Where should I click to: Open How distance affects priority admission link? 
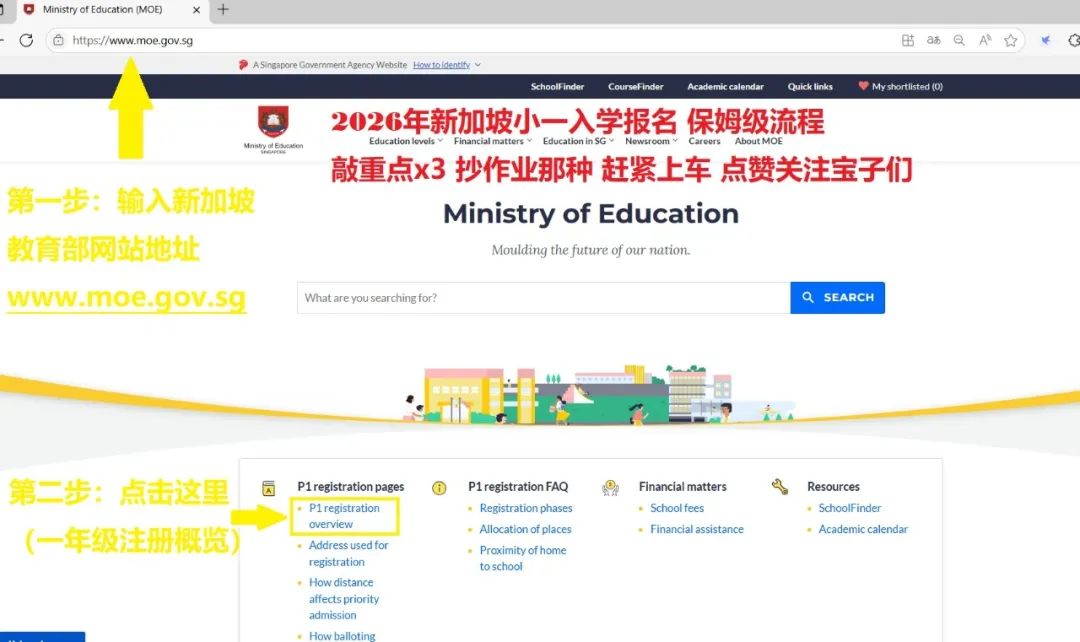[344, 599]
